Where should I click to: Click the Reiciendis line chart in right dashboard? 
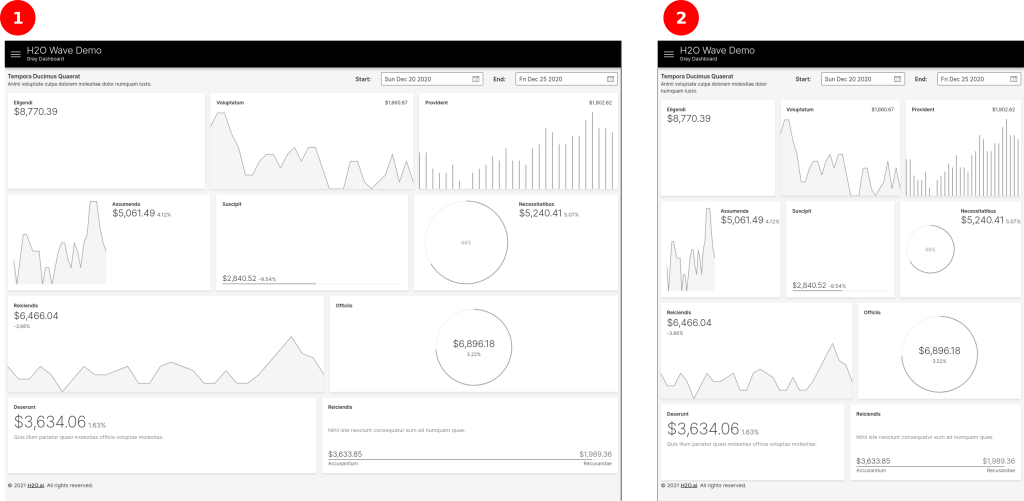(x=756, y=370)
